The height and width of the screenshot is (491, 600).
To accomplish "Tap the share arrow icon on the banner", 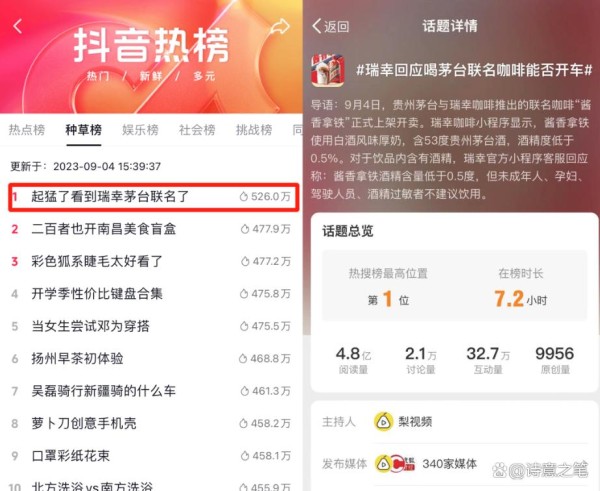I will tap(280, 26).
